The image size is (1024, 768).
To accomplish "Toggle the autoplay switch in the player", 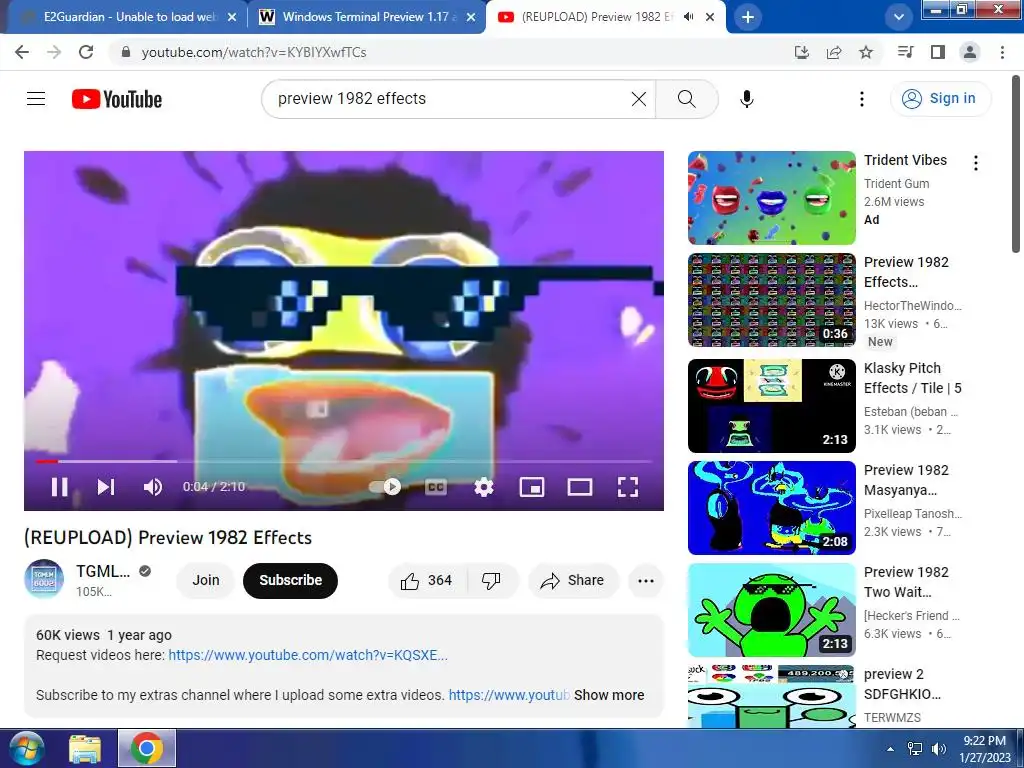I will tap(385, 487).
